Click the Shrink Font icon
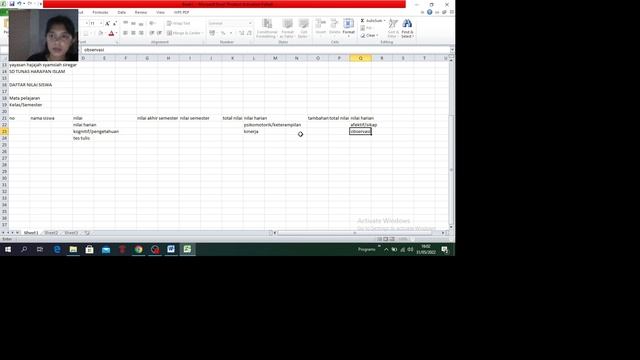This screenshot has height=360, width=640. 115,24
